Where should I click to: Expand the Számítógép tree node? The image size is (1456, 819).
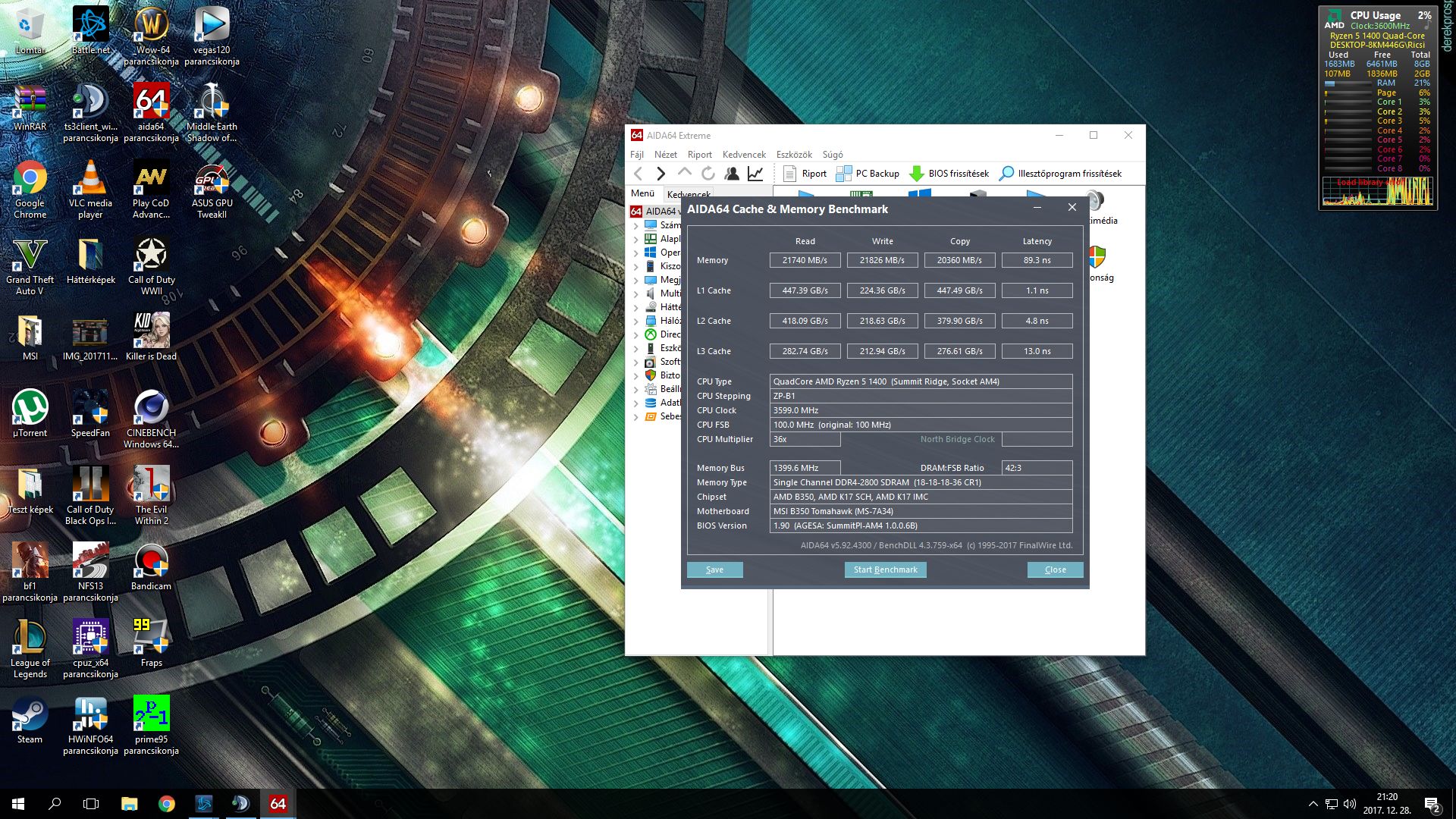pyautogui.click(x=635, y=225)
